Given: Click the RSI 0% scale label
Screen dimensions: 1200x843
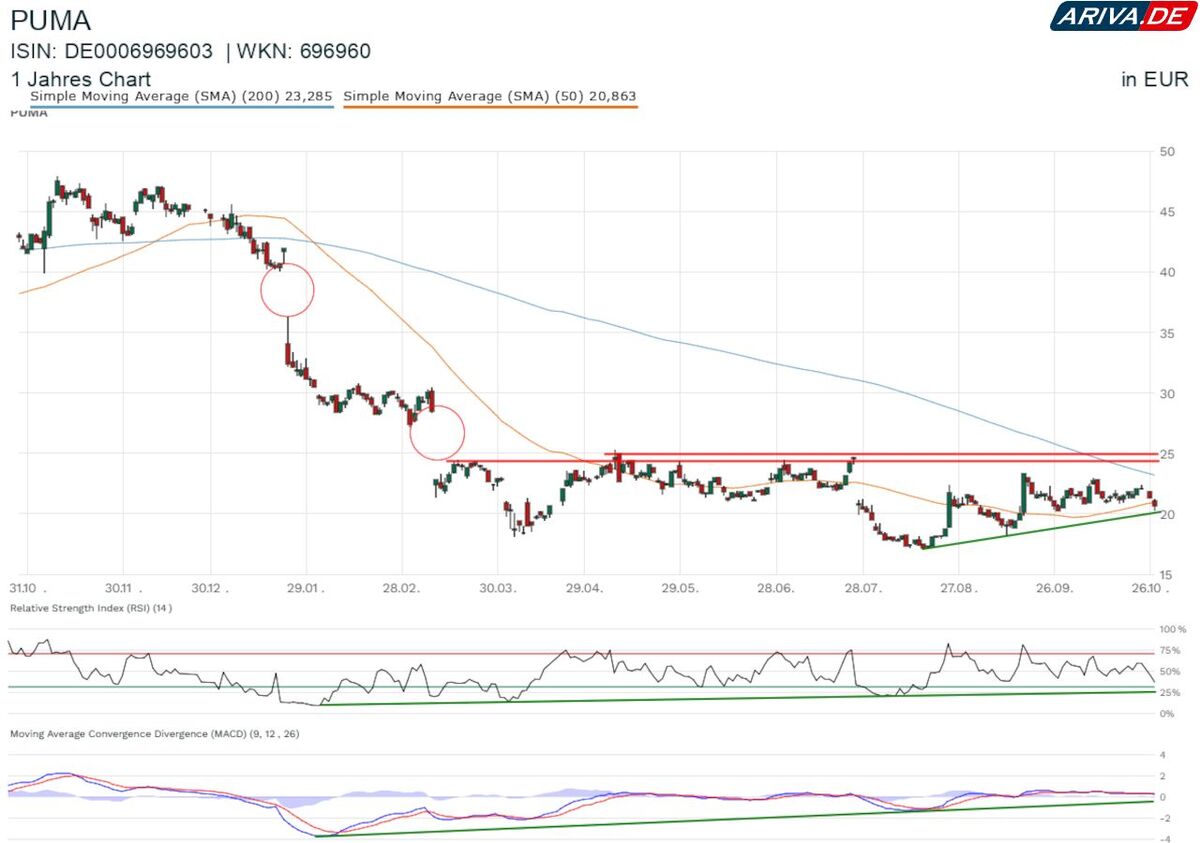Looking at the screenshot, I should click(1169, 713).
